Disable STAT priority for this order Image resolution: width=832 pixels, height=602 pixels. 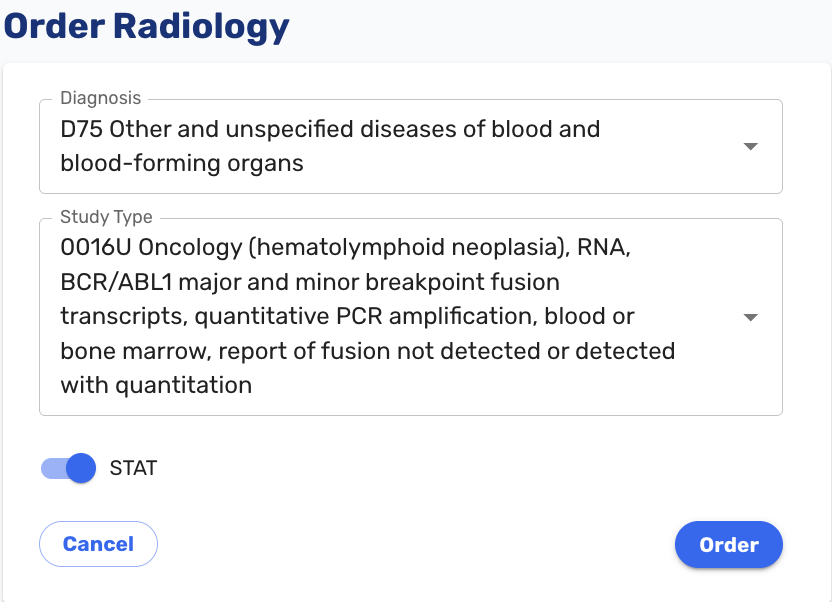pos(66,468)
